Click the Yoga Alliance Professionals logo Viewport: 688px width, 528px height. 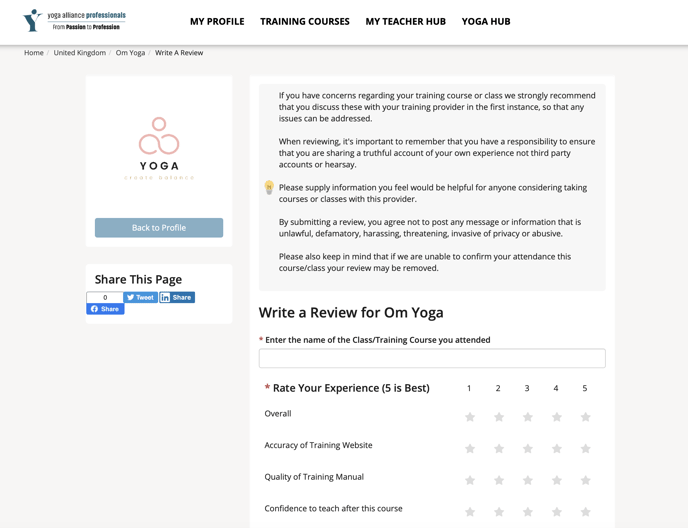[x=74, y=20]
